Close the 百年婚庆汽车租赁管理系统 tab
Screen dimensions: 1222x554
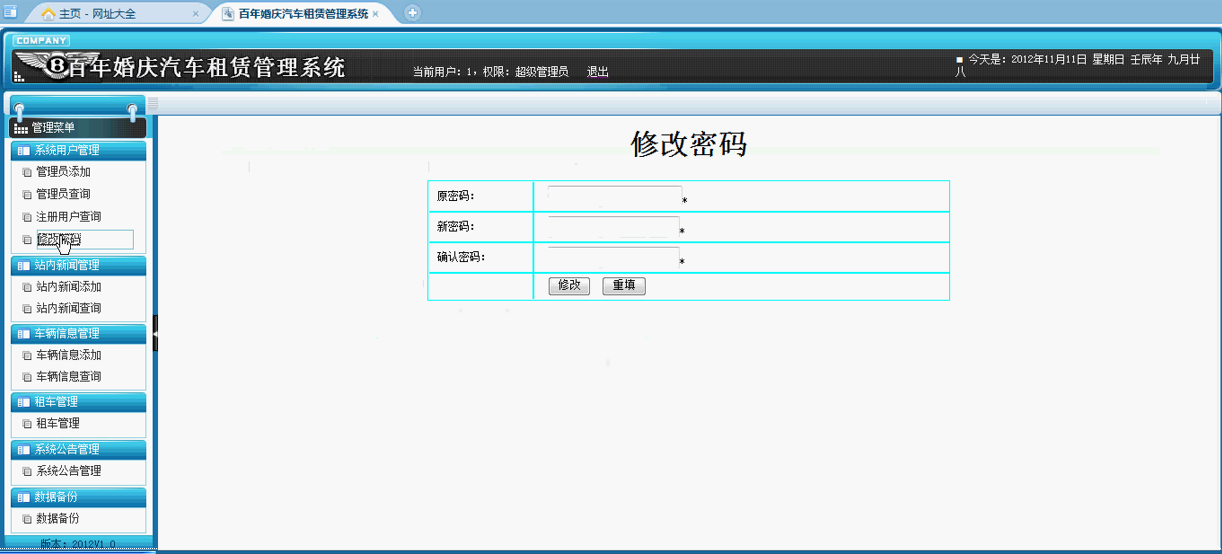click(x=375, y=14)
